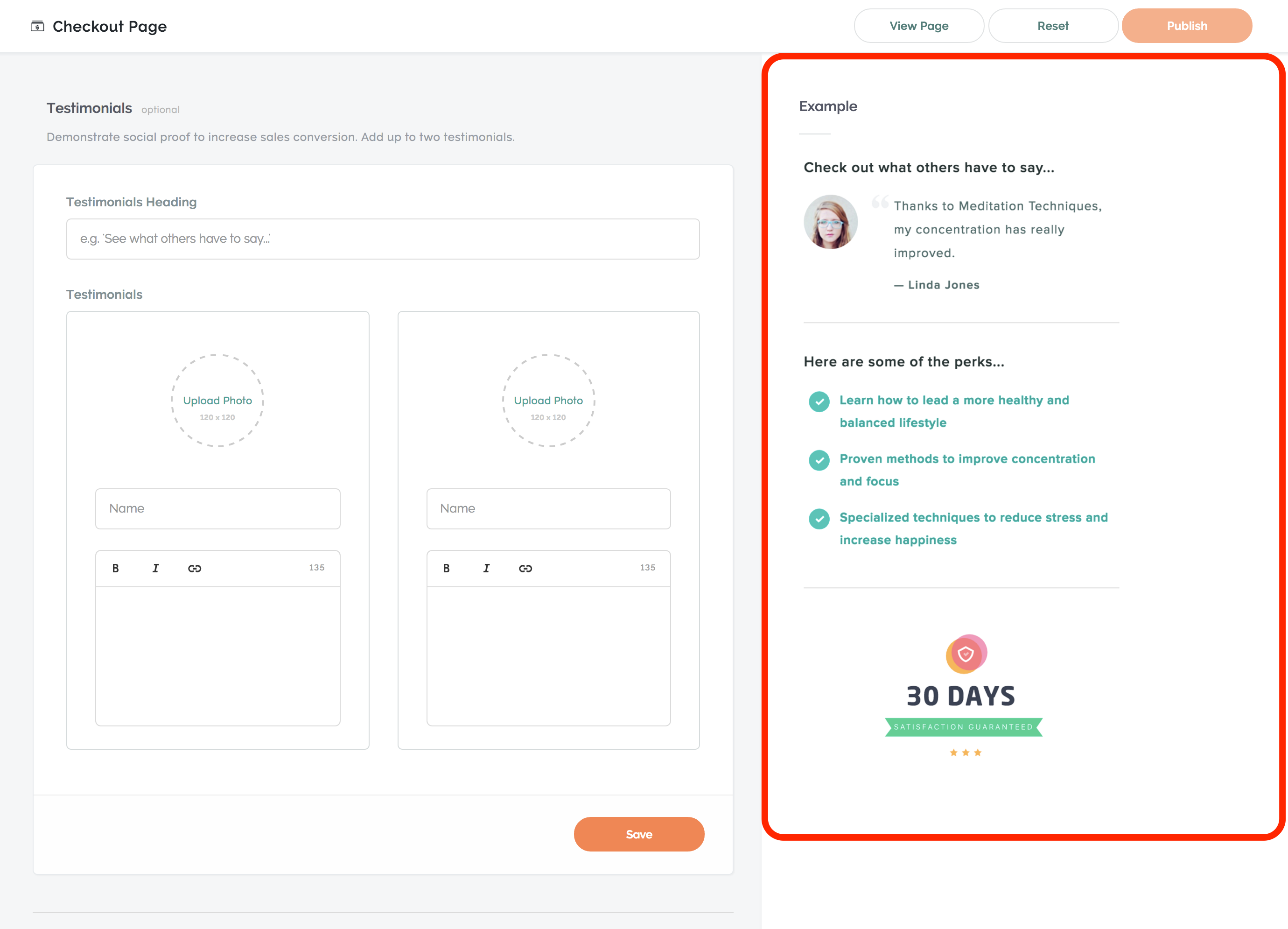This screenshot has width=1288, height=929.
Task: Upload photo for the second testimonial
Action: pyautogui.click(x=549, y=401)
